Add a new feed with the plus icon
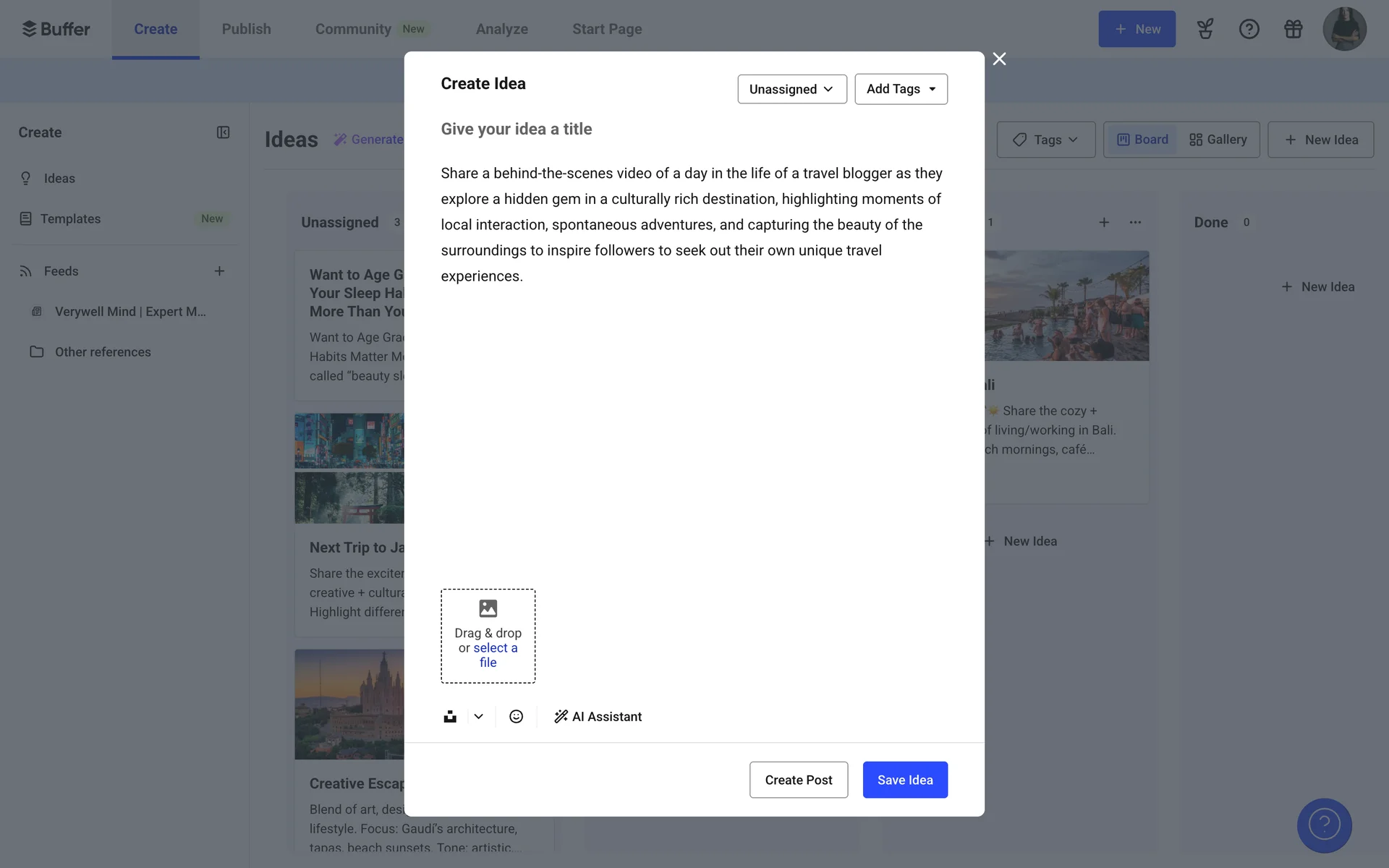The width and height of the screenshot is (1389, 868). click(219, 271)
